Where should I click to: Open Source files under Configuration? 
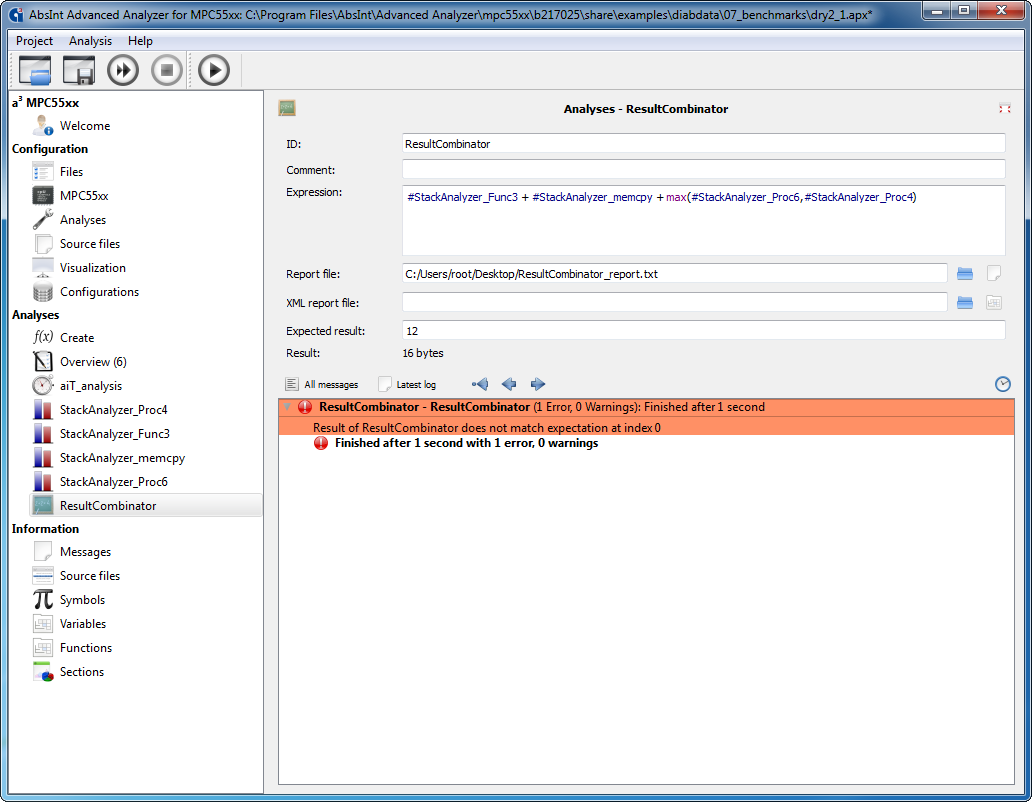(x=90, y=243)
